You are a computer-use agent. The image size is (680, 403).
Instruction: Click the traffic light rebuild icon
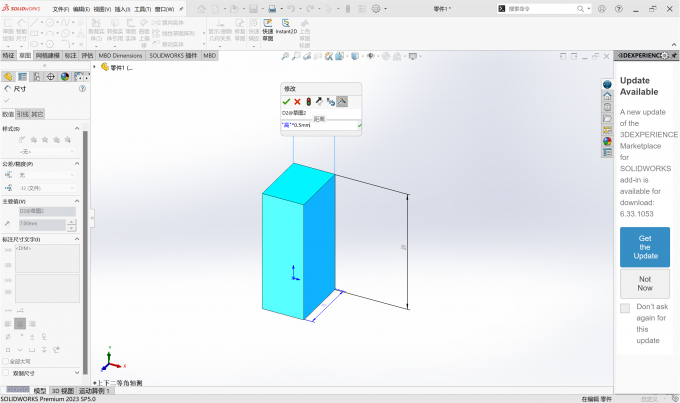pos(308,102)
